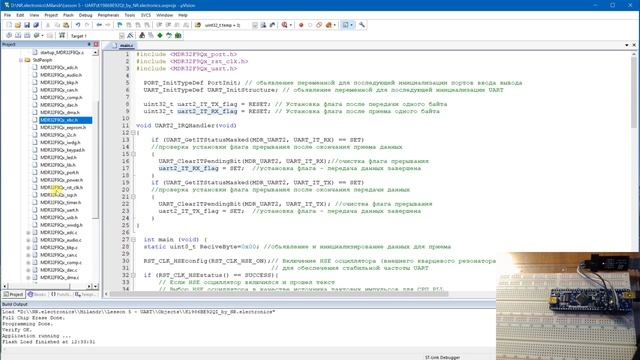The image size is (640, 360).
Task: Toggle the fold marker at line 27 main
Action: [x=133, y=240]
